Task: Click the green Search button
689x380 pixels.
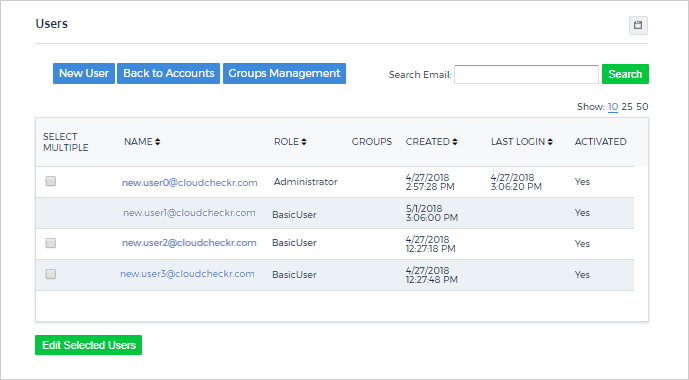Action: (x=625, y=74)
